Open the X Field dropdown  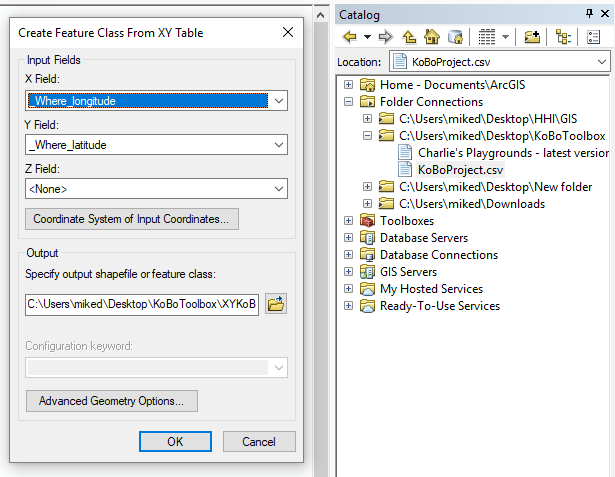pos(278,101)
